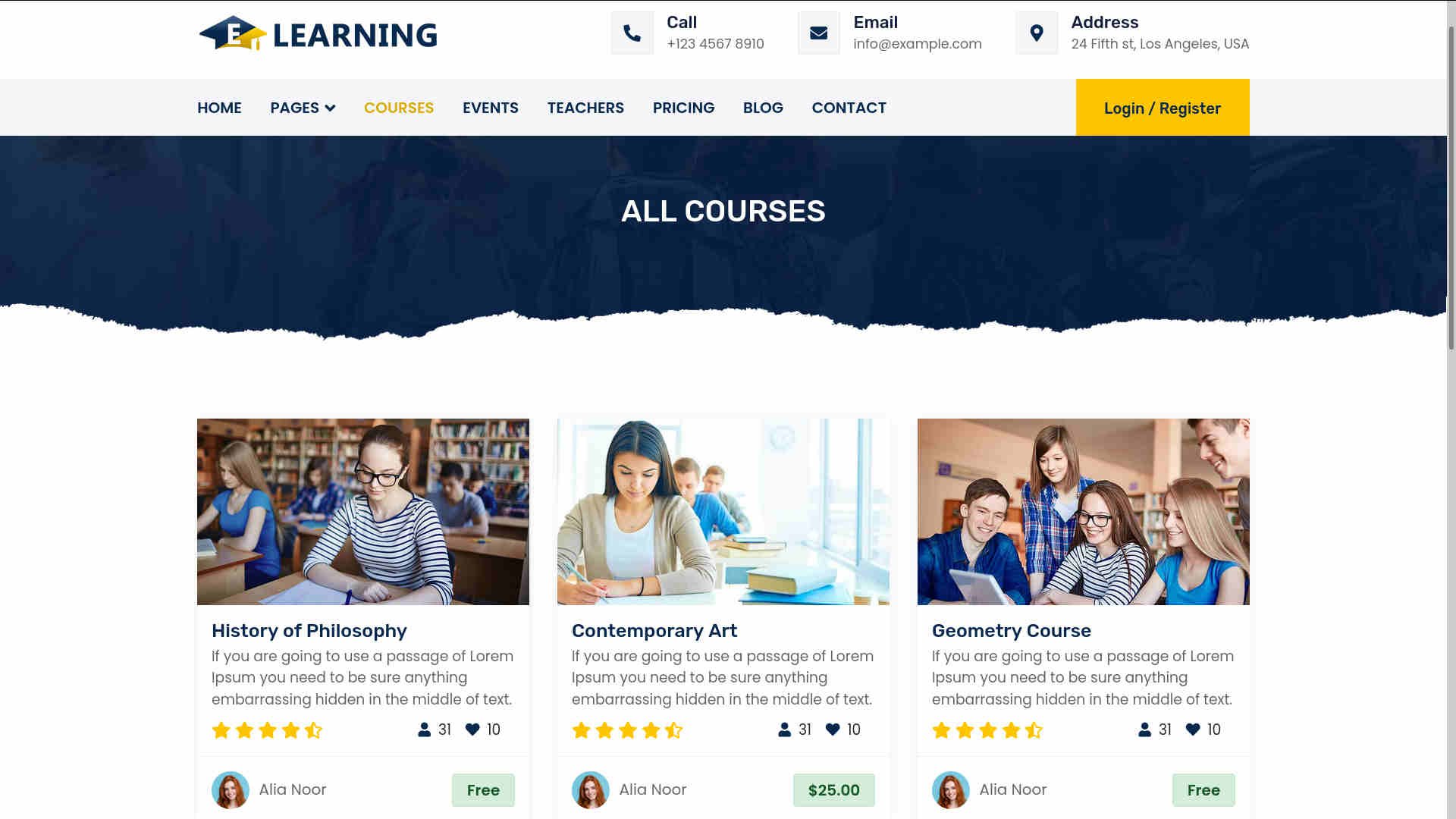Viewport: 1456px width, 819px height.
Task: Navigate to the Contact page
Action: (849, 108)
